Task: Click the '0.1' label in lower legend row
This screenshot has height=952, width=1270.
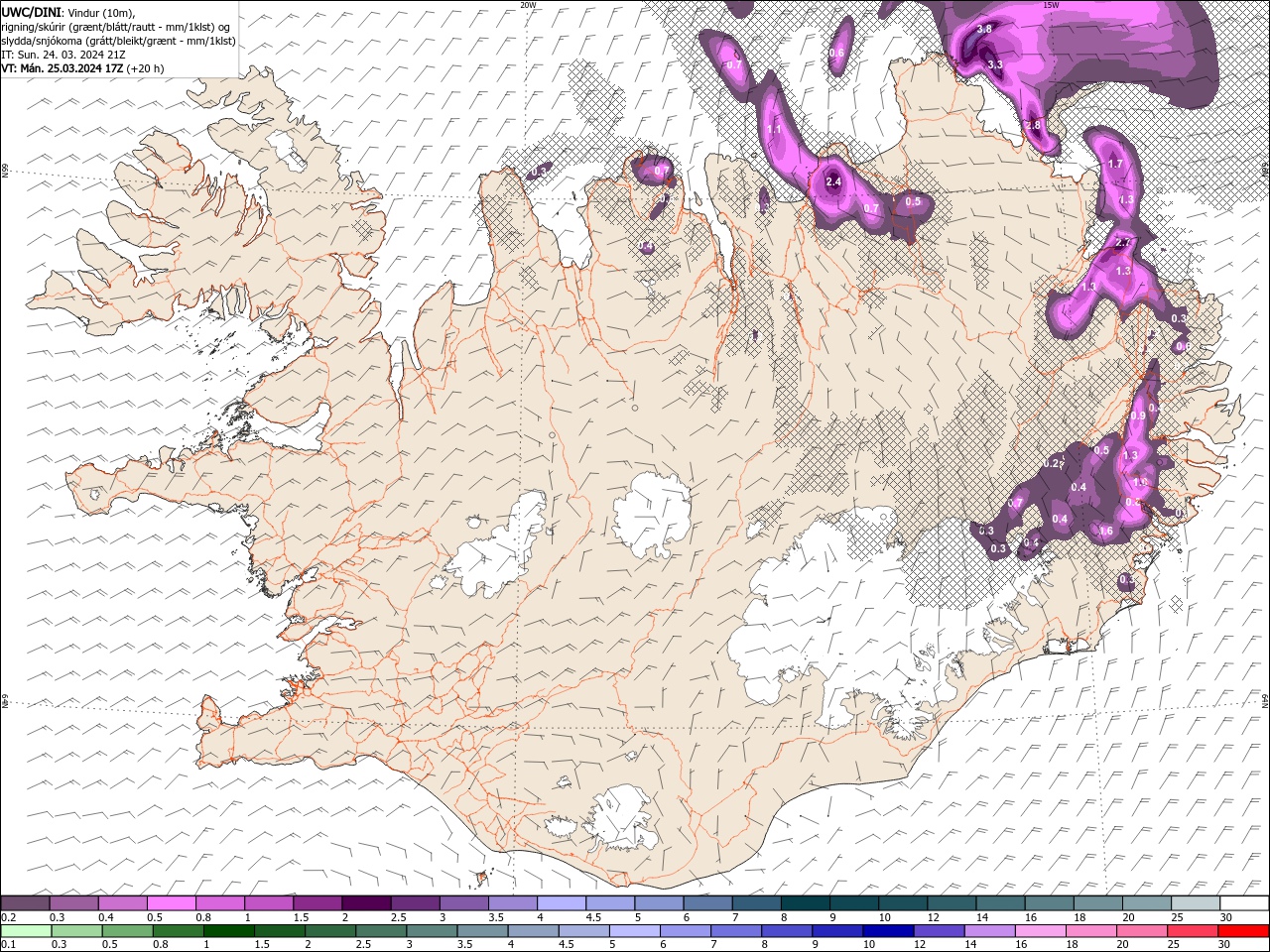Action: (x=9, y=945)
